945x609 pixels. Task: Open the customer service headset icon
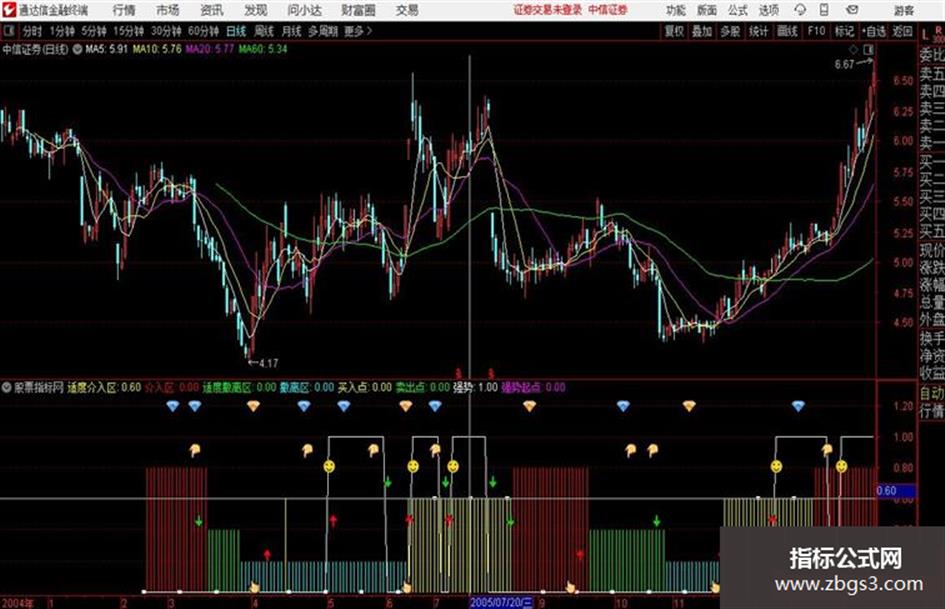click(800, 10)
